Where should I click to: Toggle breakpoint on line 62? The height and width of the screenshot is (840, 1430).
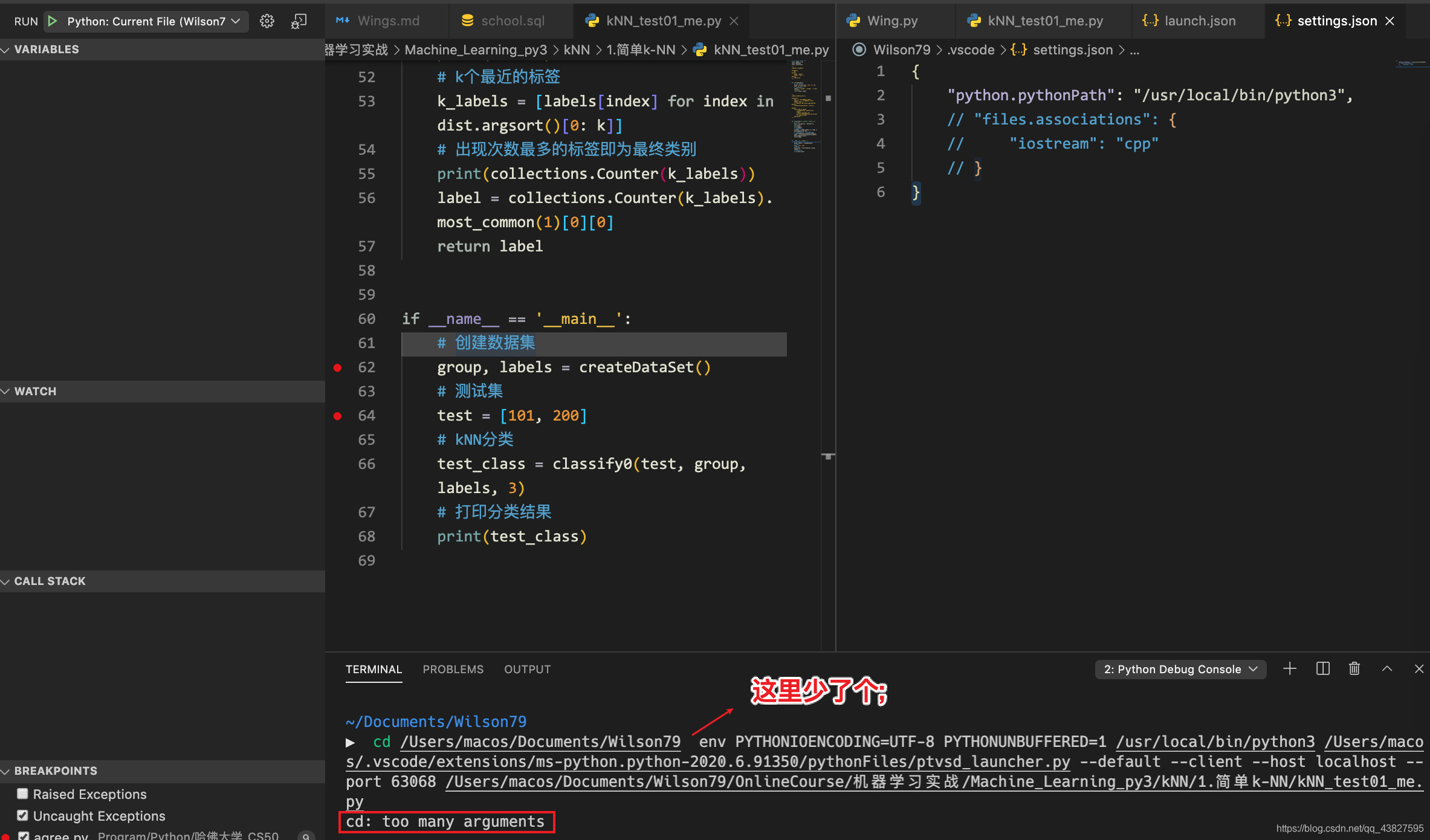pyautogui.click(x=338, y=367)
